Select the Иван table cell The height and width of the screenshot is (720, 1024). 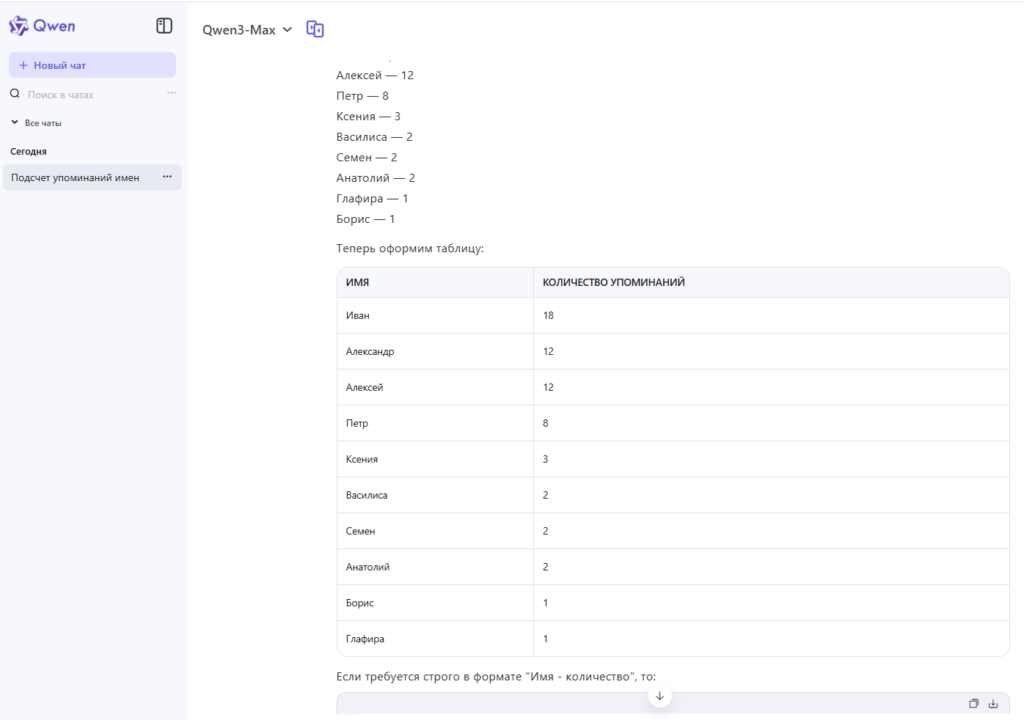click(x=358, y=316)
